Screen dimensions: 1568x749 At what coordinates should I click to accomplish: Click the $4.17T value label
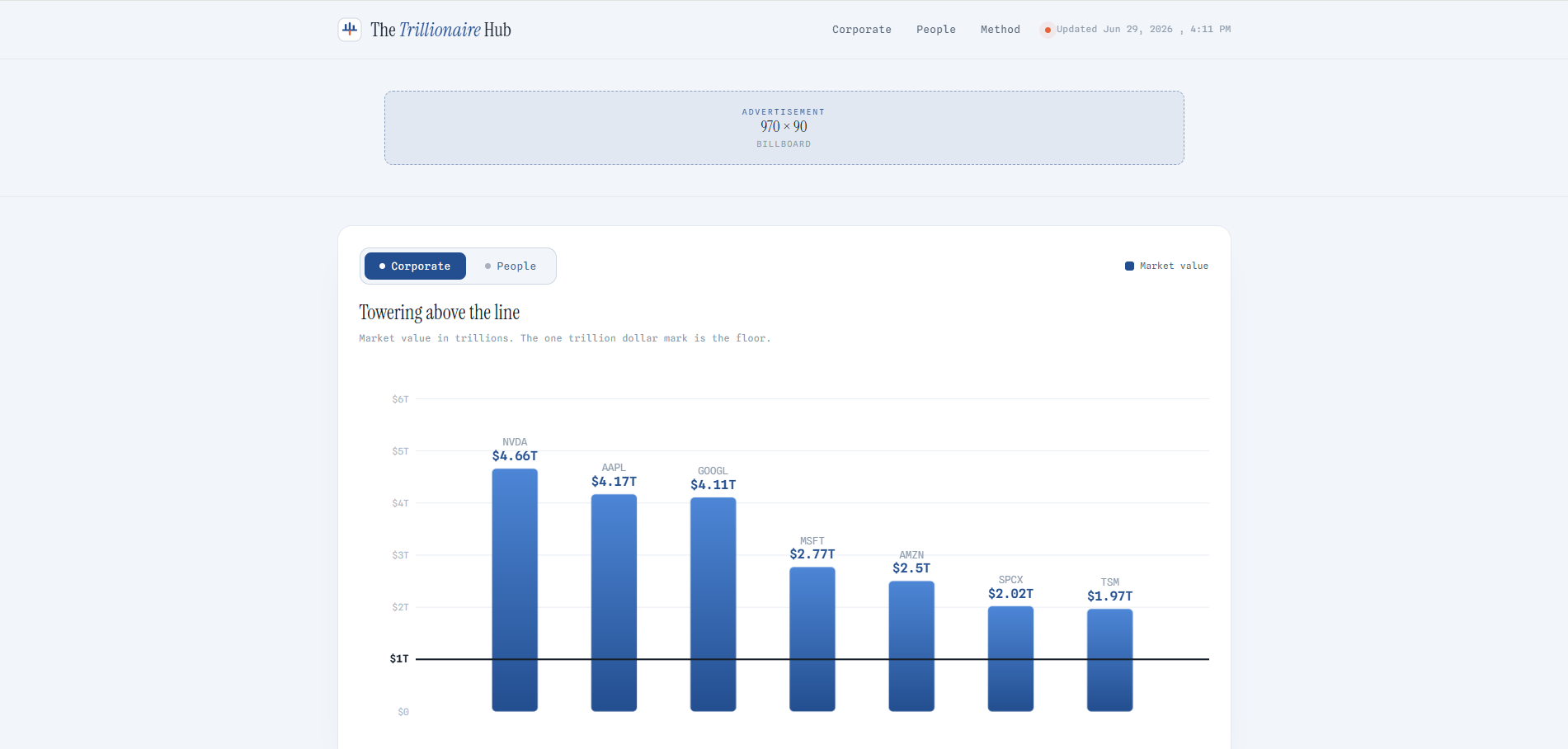pyautogui.click(x=614, y=482)
